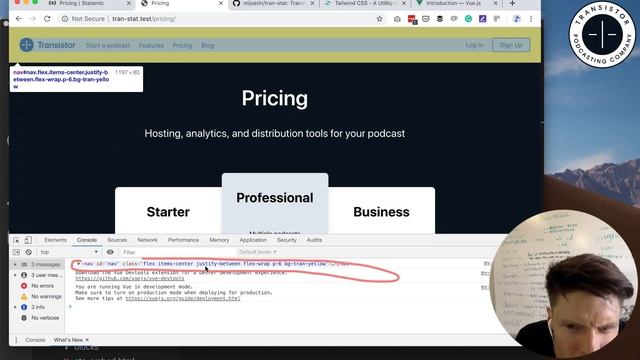Viewport: 640px width, 360px height.
Task: Click the green Grammarly extension icon
Action: (468, 19)
